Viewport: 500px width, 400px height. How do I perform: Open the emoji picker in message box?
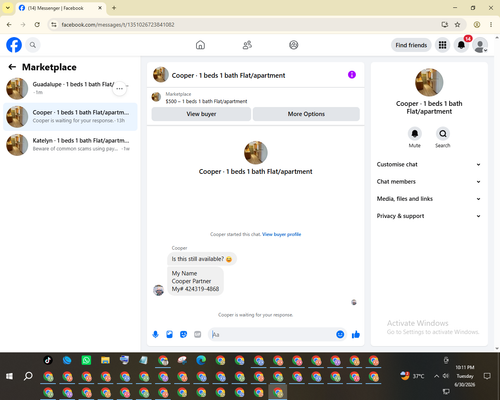(x=340, y=334)
